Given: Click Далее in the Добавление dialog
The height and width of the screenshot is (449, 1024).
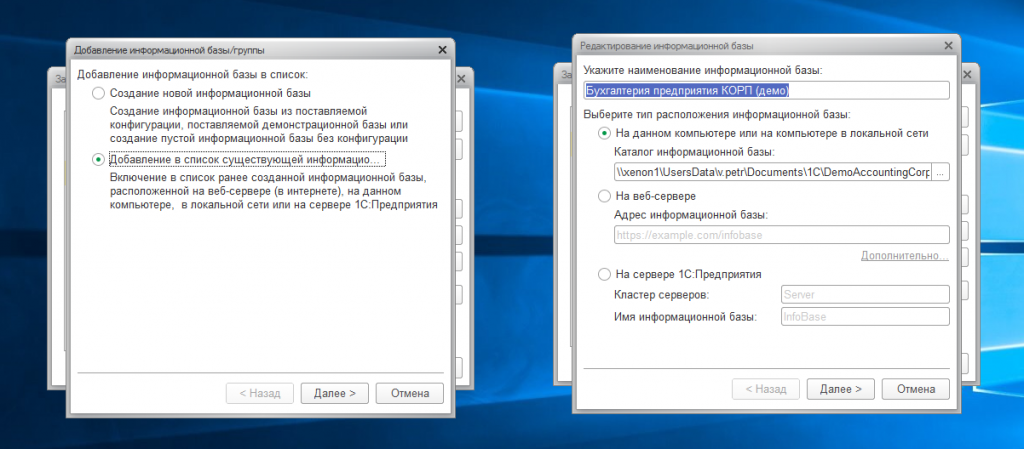Looking at the screenshot, I should click(x=334, y=394).
